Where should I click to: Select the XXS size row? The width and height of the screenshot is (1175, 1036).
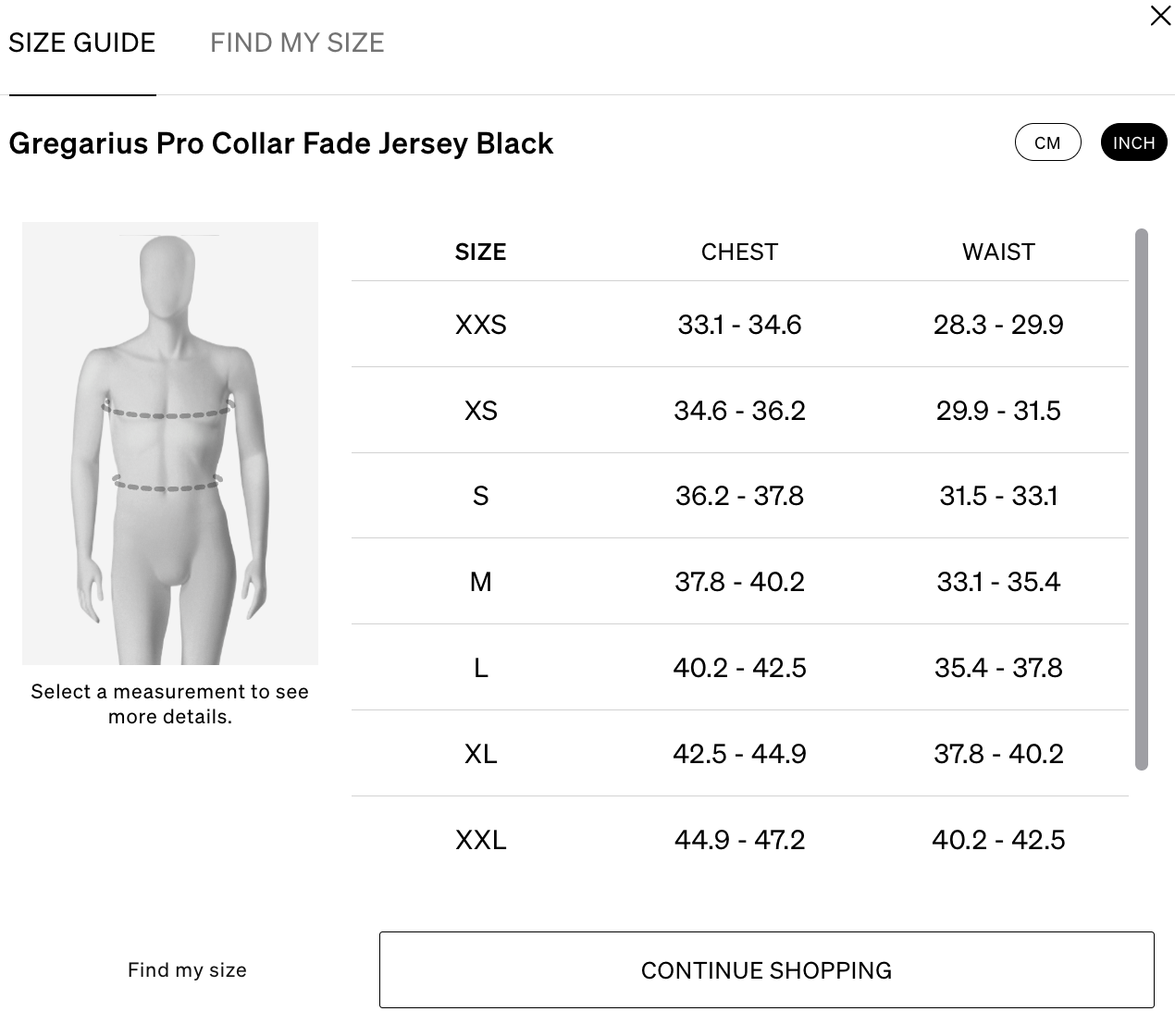(739, 325)
